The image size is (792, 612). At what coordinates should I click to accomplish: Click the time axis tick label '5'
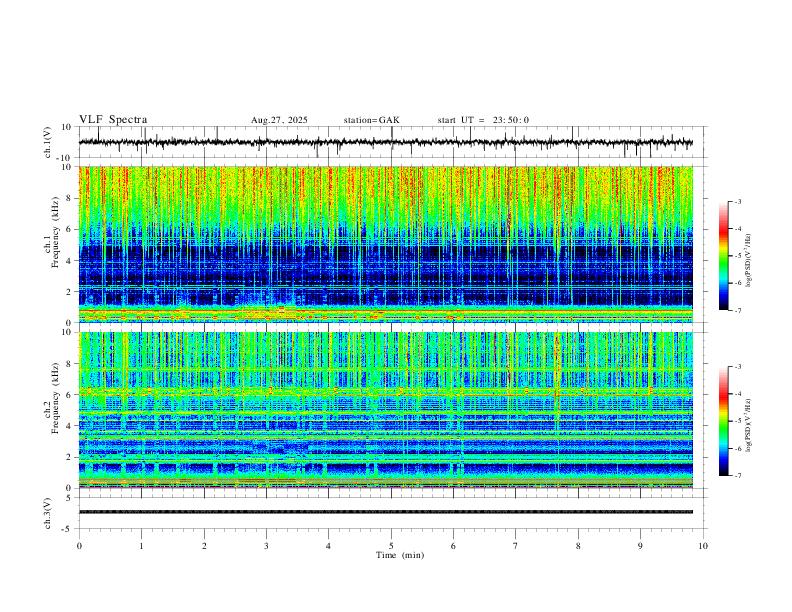(x=391, y=546)
